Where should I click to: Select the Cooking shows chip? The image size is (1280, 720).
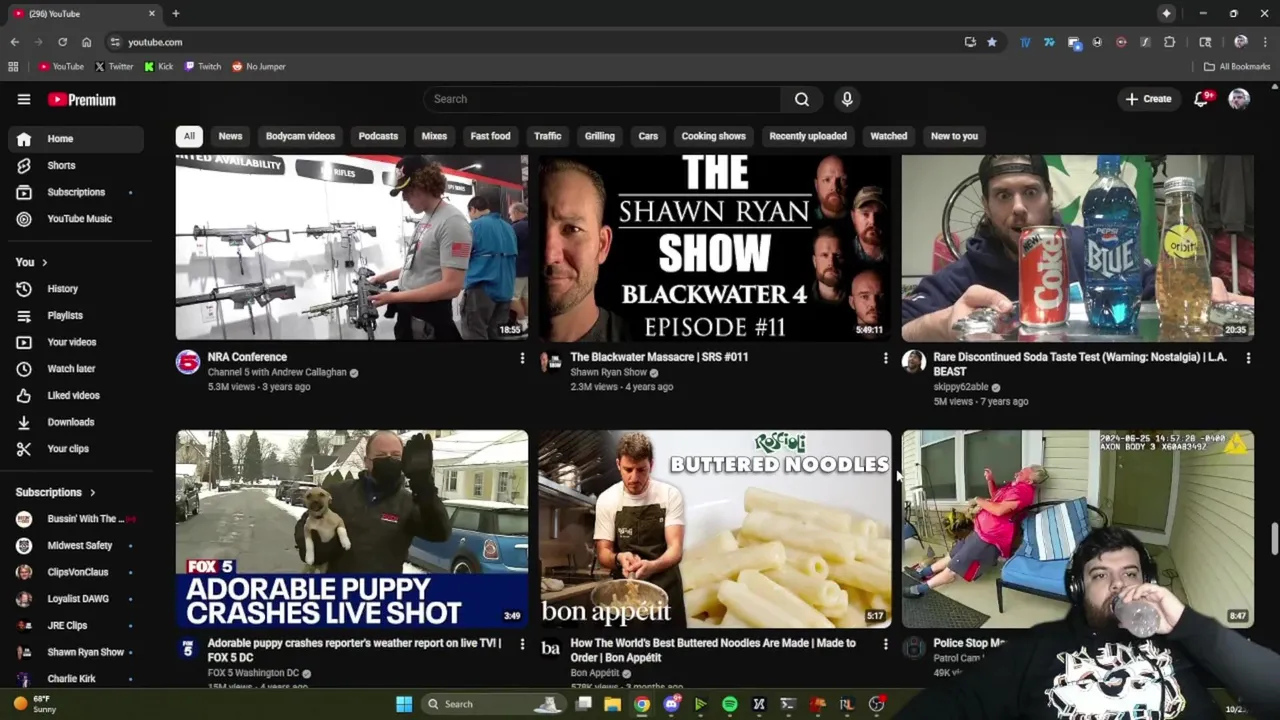pyautogui.click(x=714, y=136)
